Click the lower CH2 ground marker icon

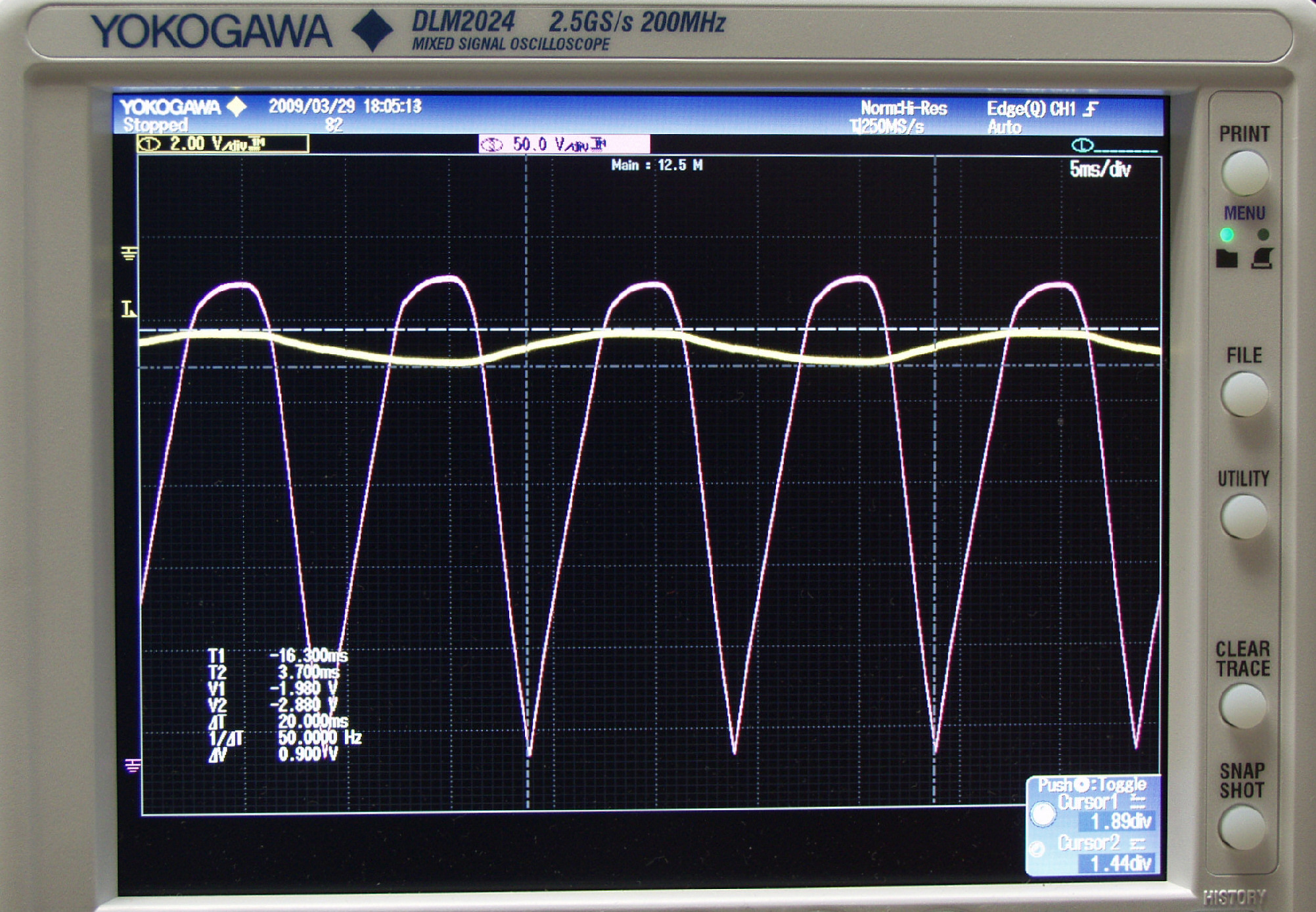pyautogui.click(x=132, y=765)
